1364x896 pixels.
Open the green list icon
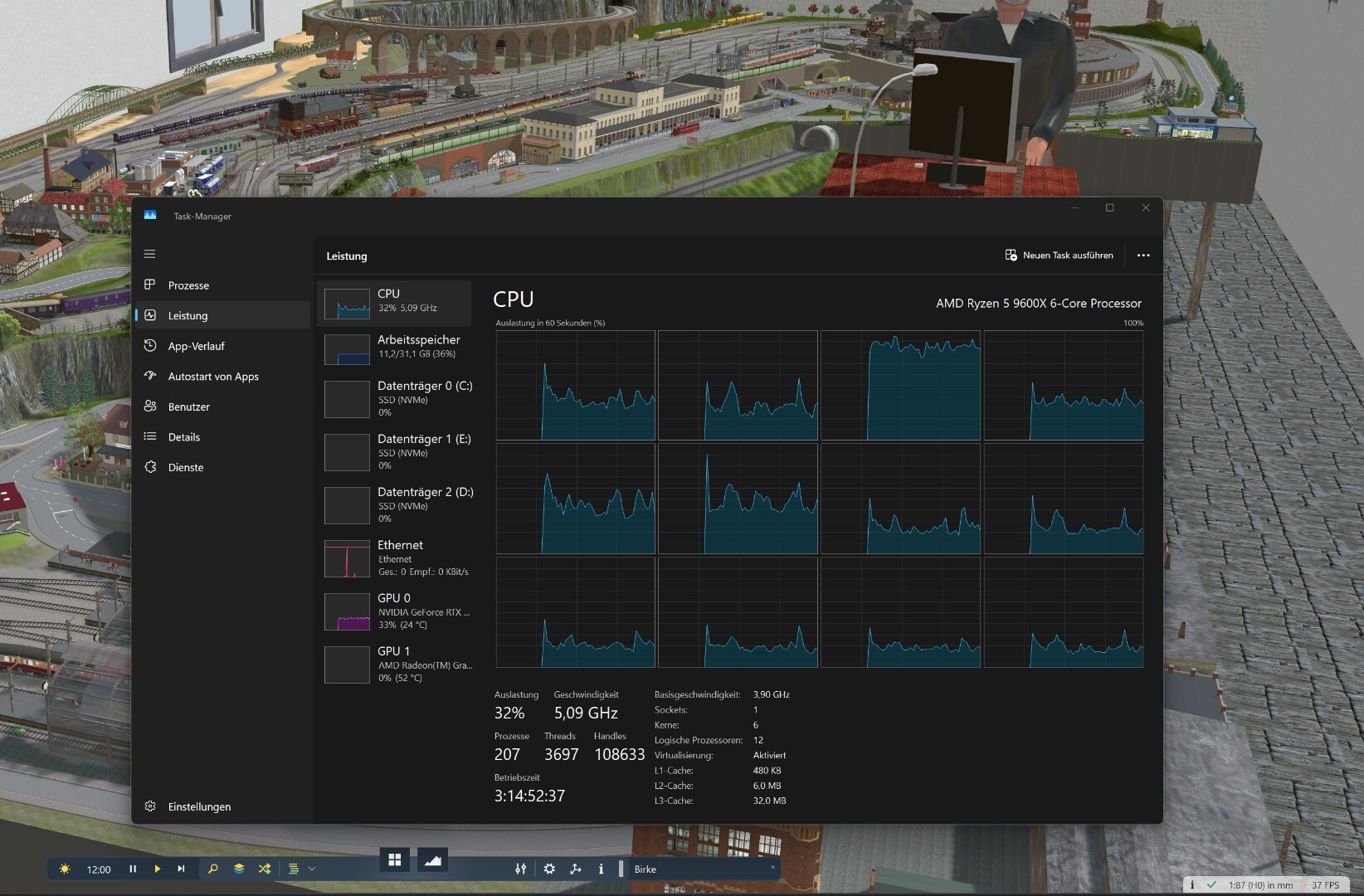tap(293, 869)
